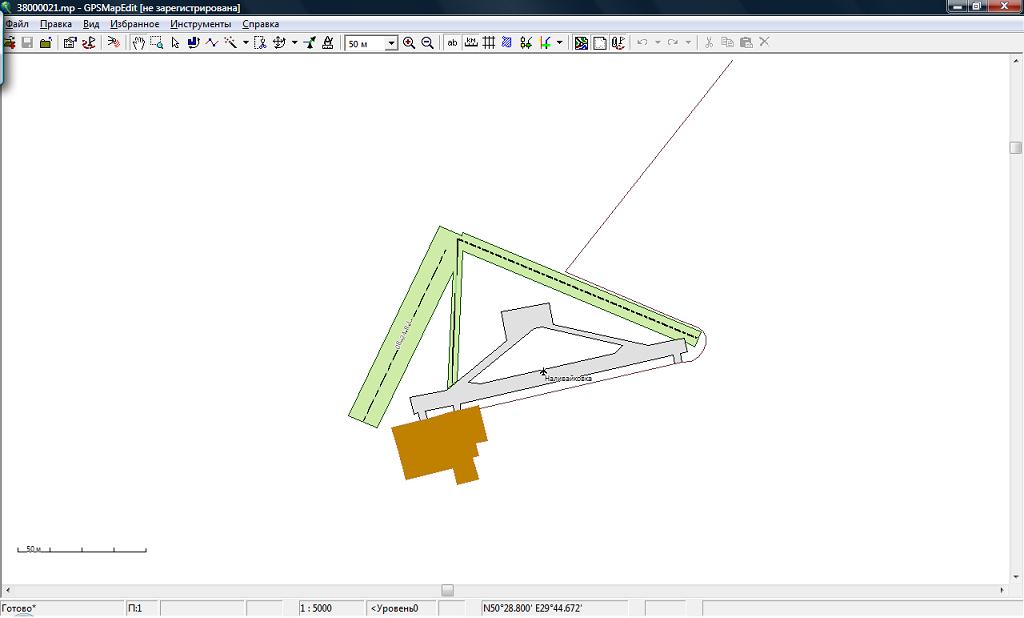Choose the arrow select objects tool
The image size is (1024, 618).
coord(175,43)
